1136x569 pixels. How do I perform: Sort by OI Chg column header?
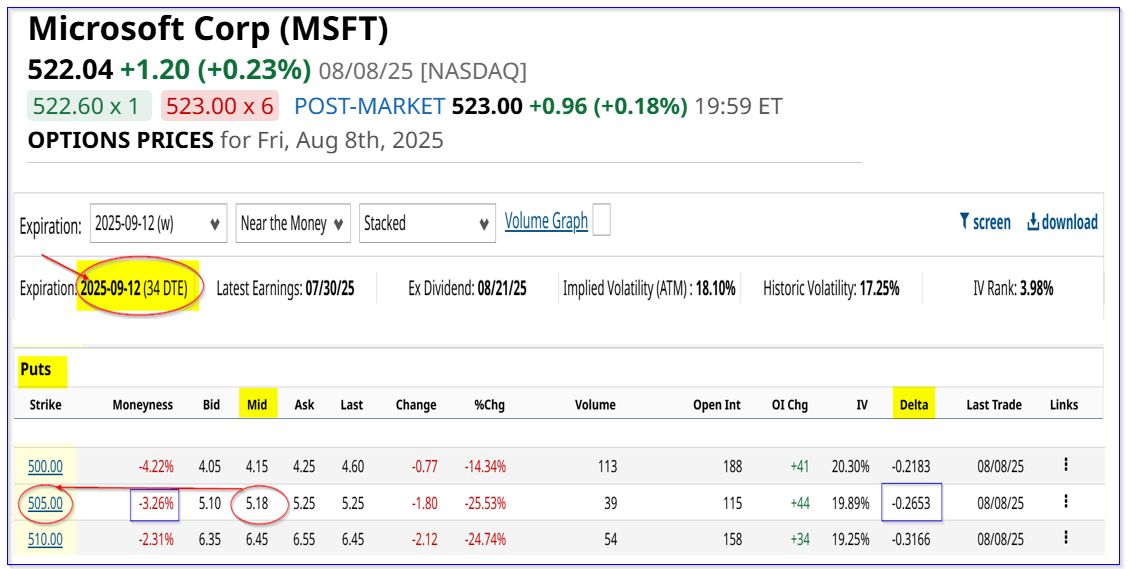pyautogui.click(x=790, y=405)
